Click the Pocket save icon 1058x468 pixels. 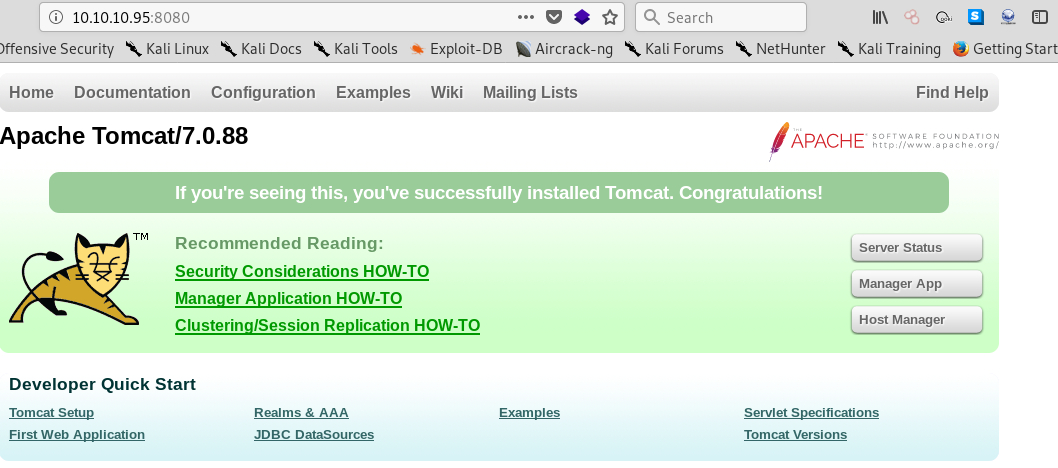coord(554,18)
